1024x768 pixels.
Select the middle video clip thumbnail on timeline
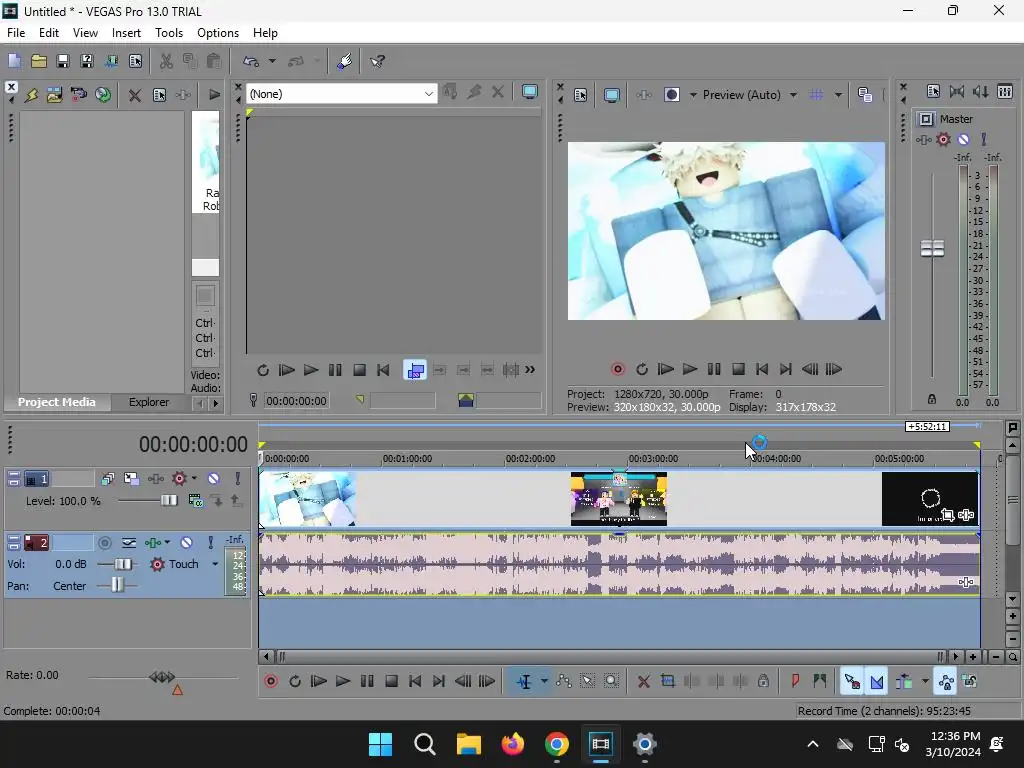tap(618, 499)
